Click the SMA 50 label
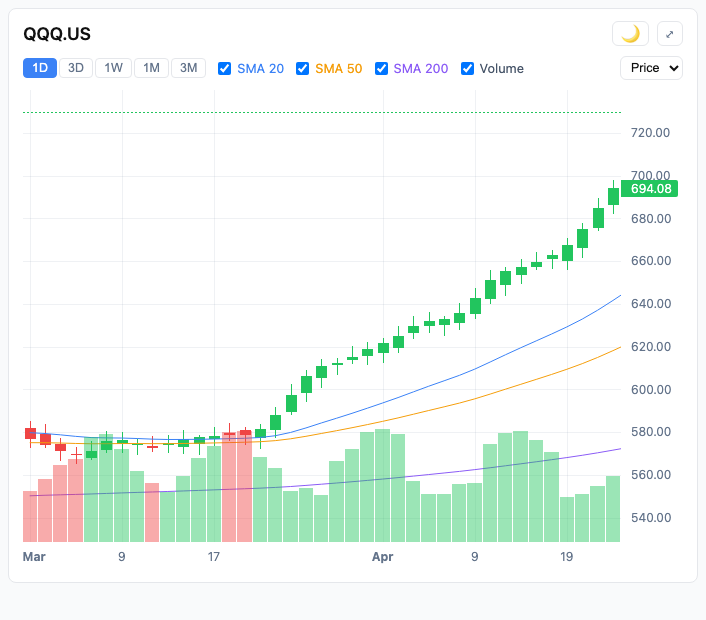Screen dimensions: 706x620 tap(339, 68)
